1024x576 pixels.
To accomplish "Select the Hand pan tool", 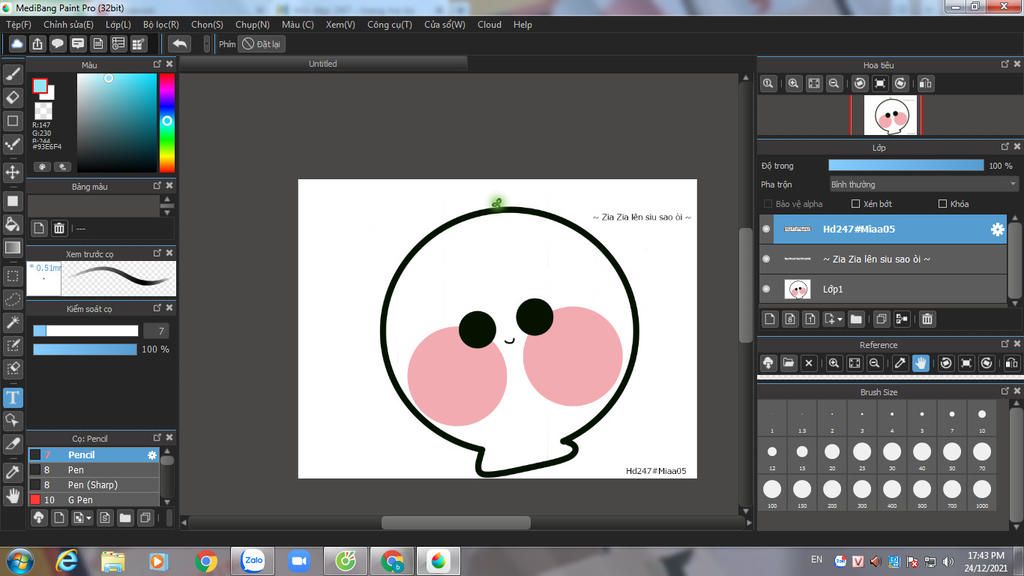I will (12, 496).
